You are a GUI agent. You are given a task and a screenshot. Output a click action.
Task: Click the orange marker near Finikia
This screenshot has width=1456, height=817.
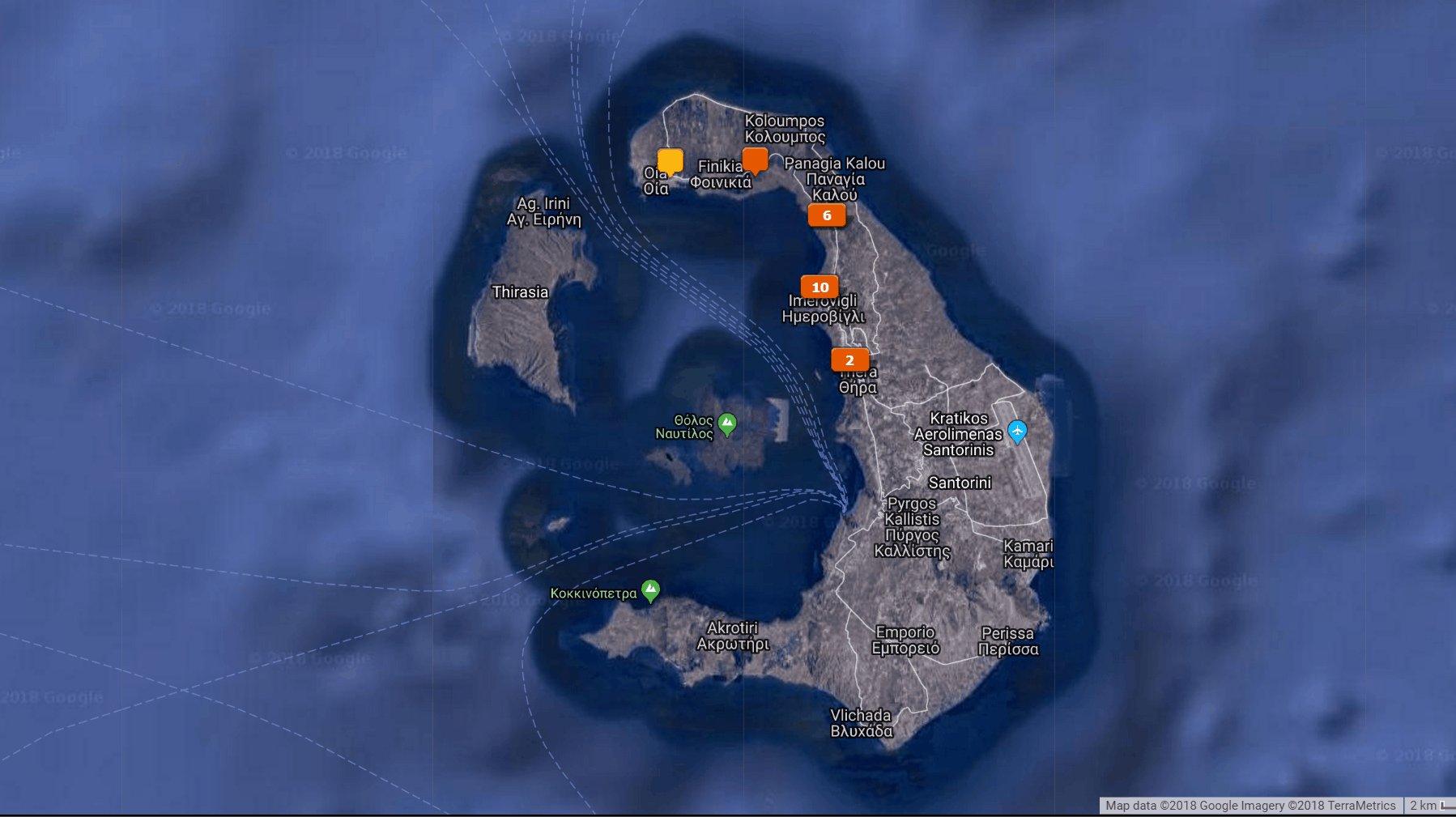pos(755,160)
